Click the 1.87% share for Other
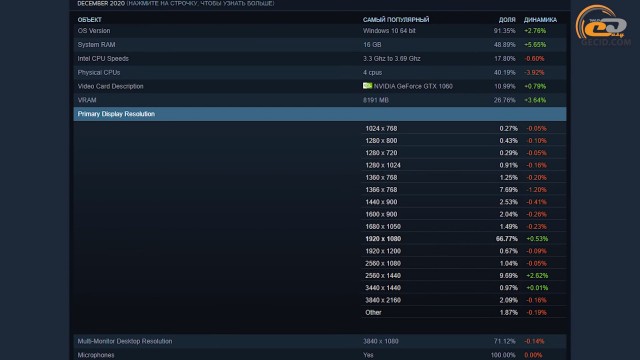Viewport: 640px width, 360px height. [509, 313]
